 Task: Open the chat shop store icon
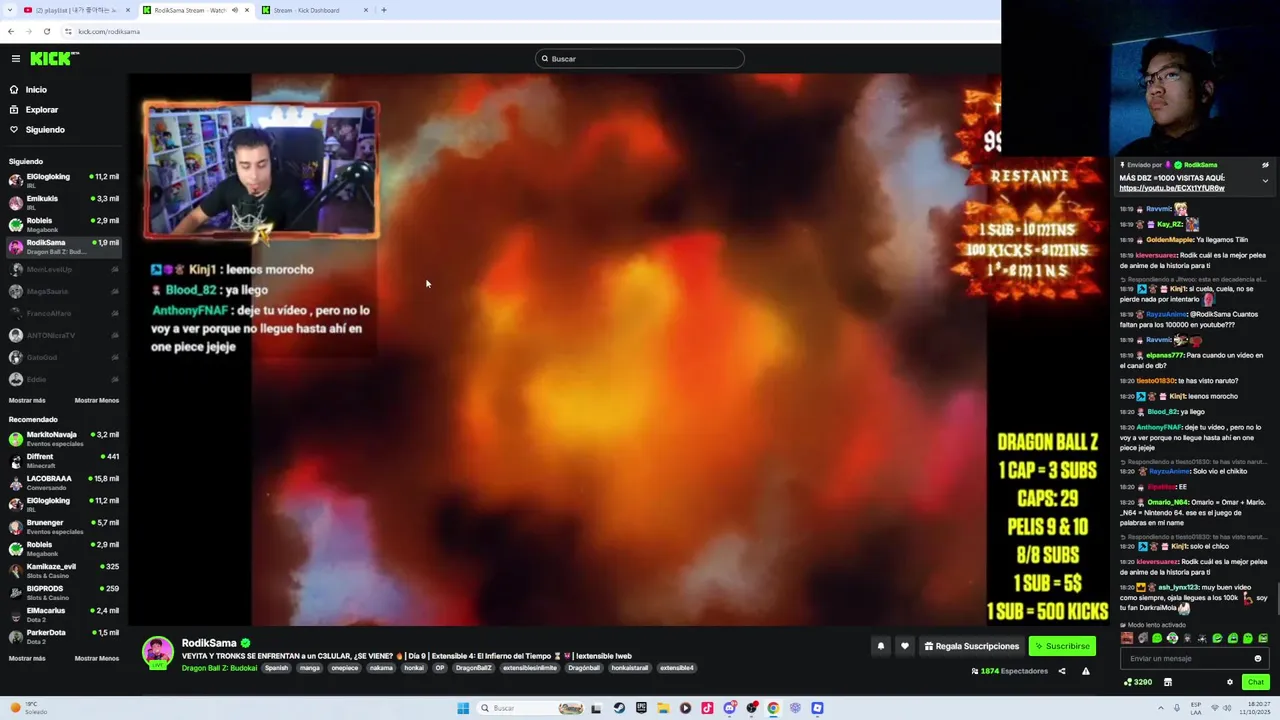[x=1168, y=682]
